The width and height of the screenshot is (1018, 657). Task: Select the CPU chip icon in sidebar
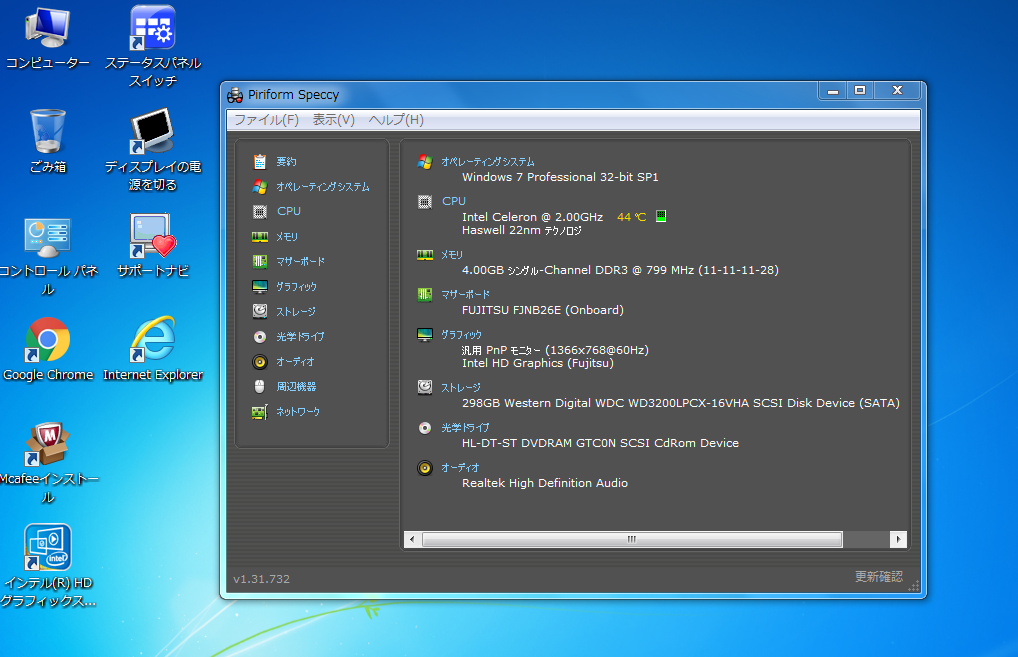260,211
